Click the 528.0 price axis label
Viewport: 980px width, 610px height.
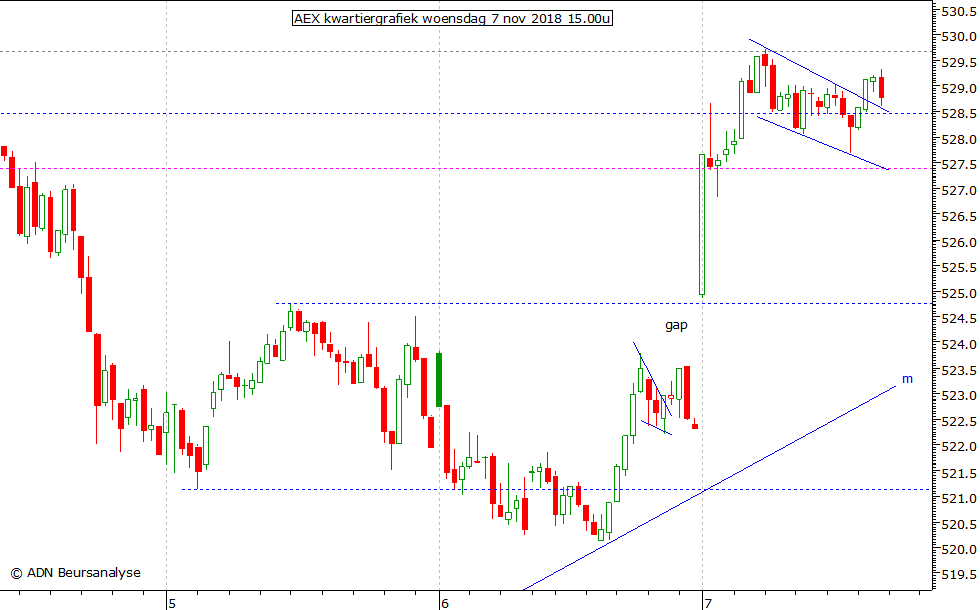coord(959,139)
